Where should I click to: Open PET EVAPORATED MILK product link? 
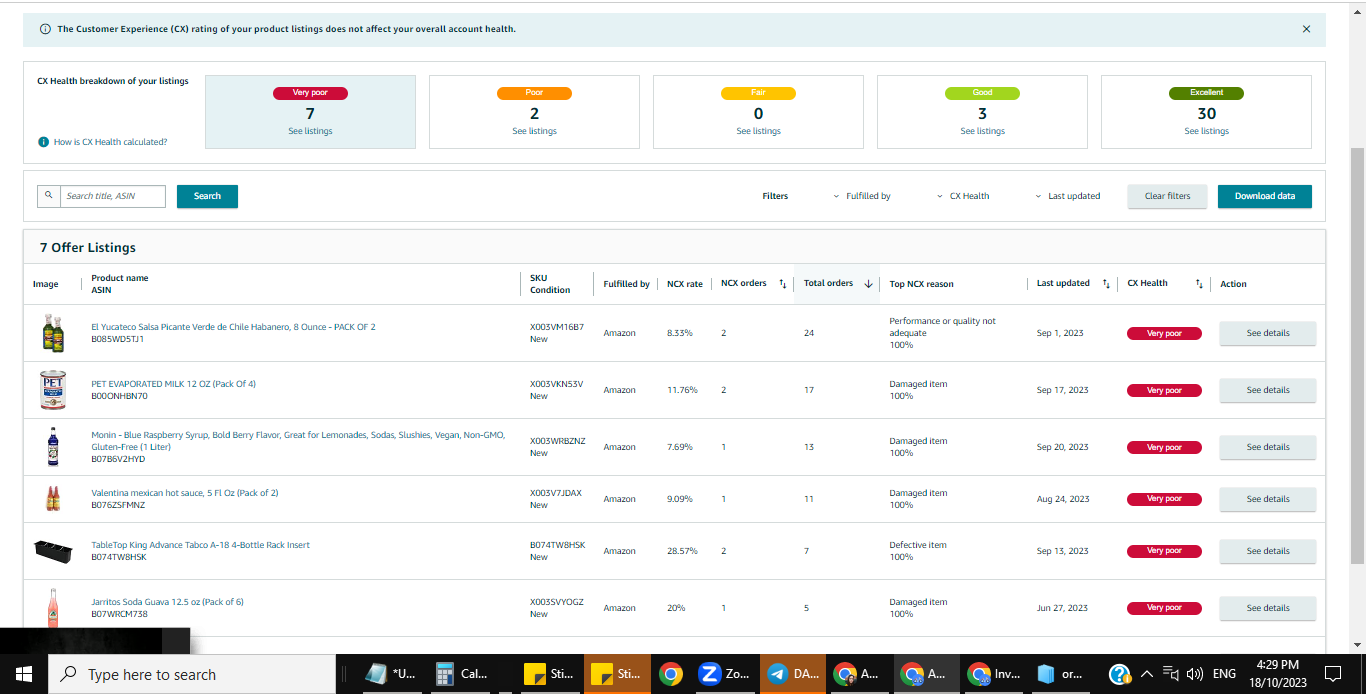pyautogui.click(x=173, y=384)
